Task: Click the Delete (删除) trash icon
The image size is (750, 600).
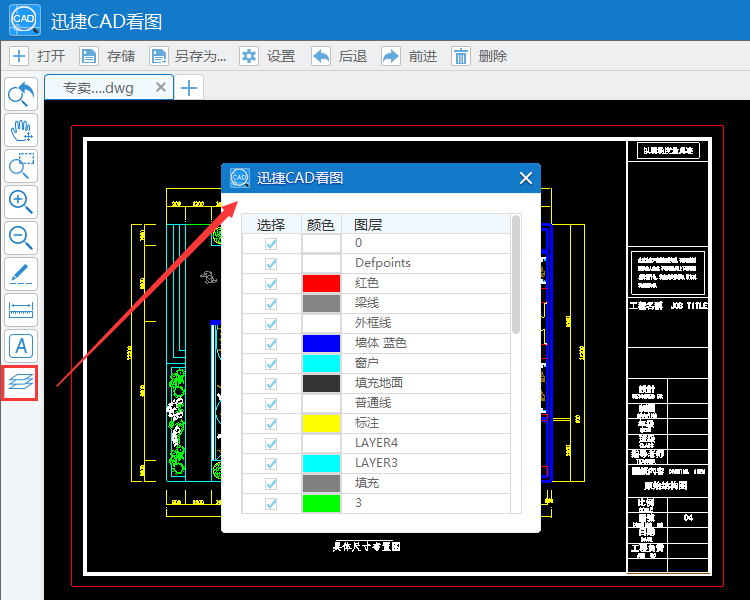Action: click(461, 56)
